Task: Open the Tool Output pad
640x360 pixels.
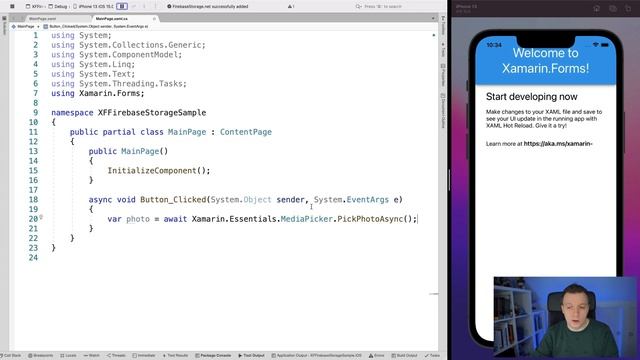Action: [251, 356]
